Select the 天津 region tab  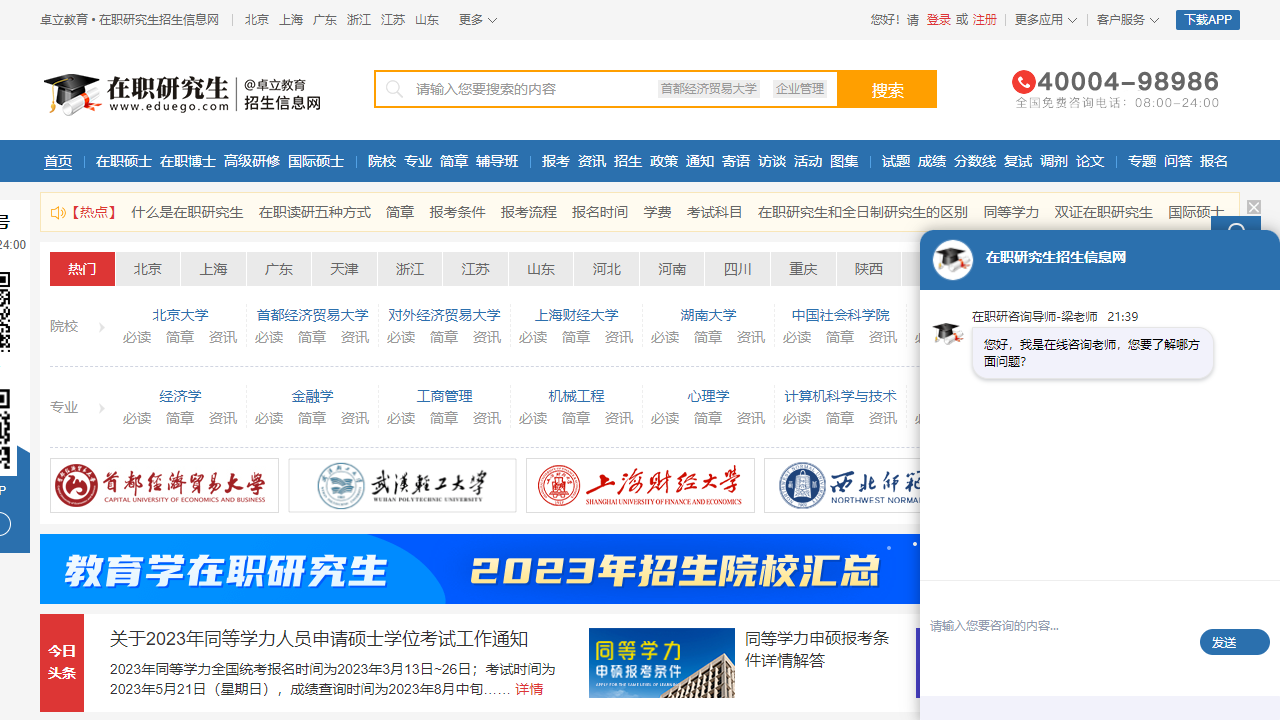[344, 269]
